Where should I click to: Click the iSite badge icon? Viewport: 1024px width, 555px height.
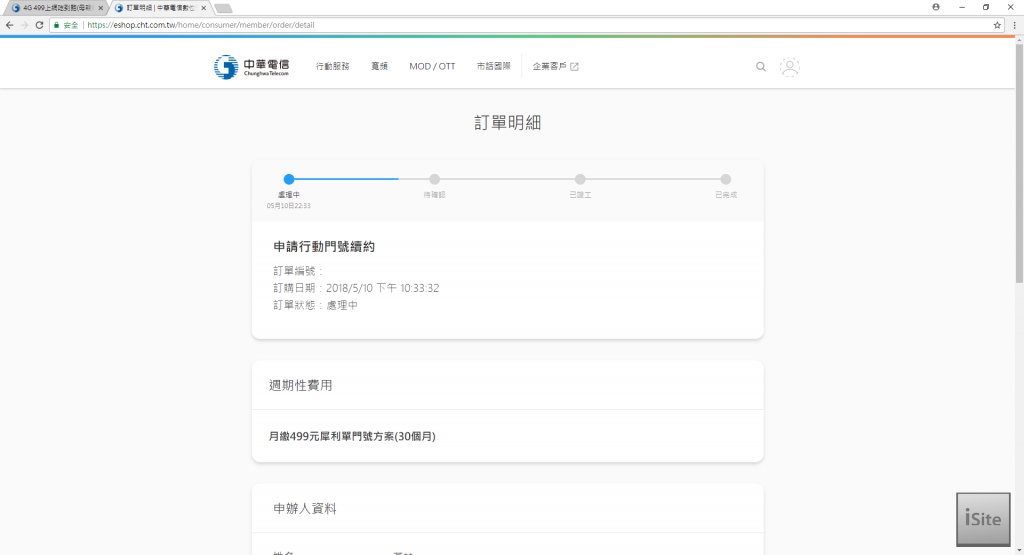tap(983, 519)
